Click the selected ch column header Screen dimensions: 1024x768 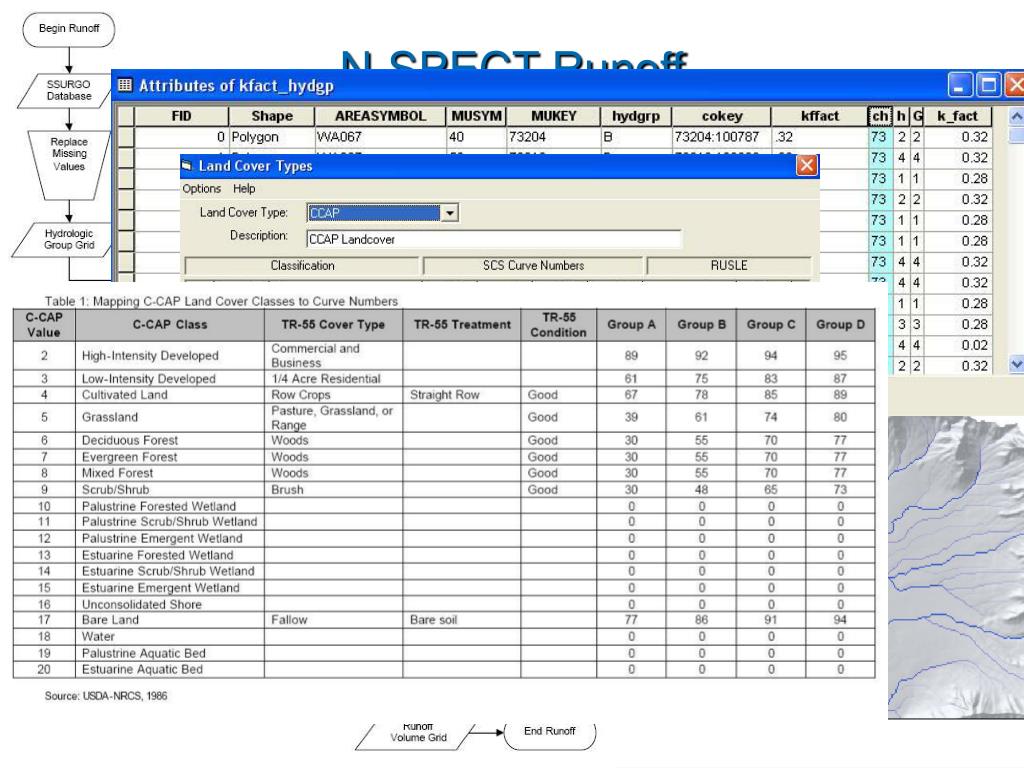pyautogui.click(x=880, y=116)
